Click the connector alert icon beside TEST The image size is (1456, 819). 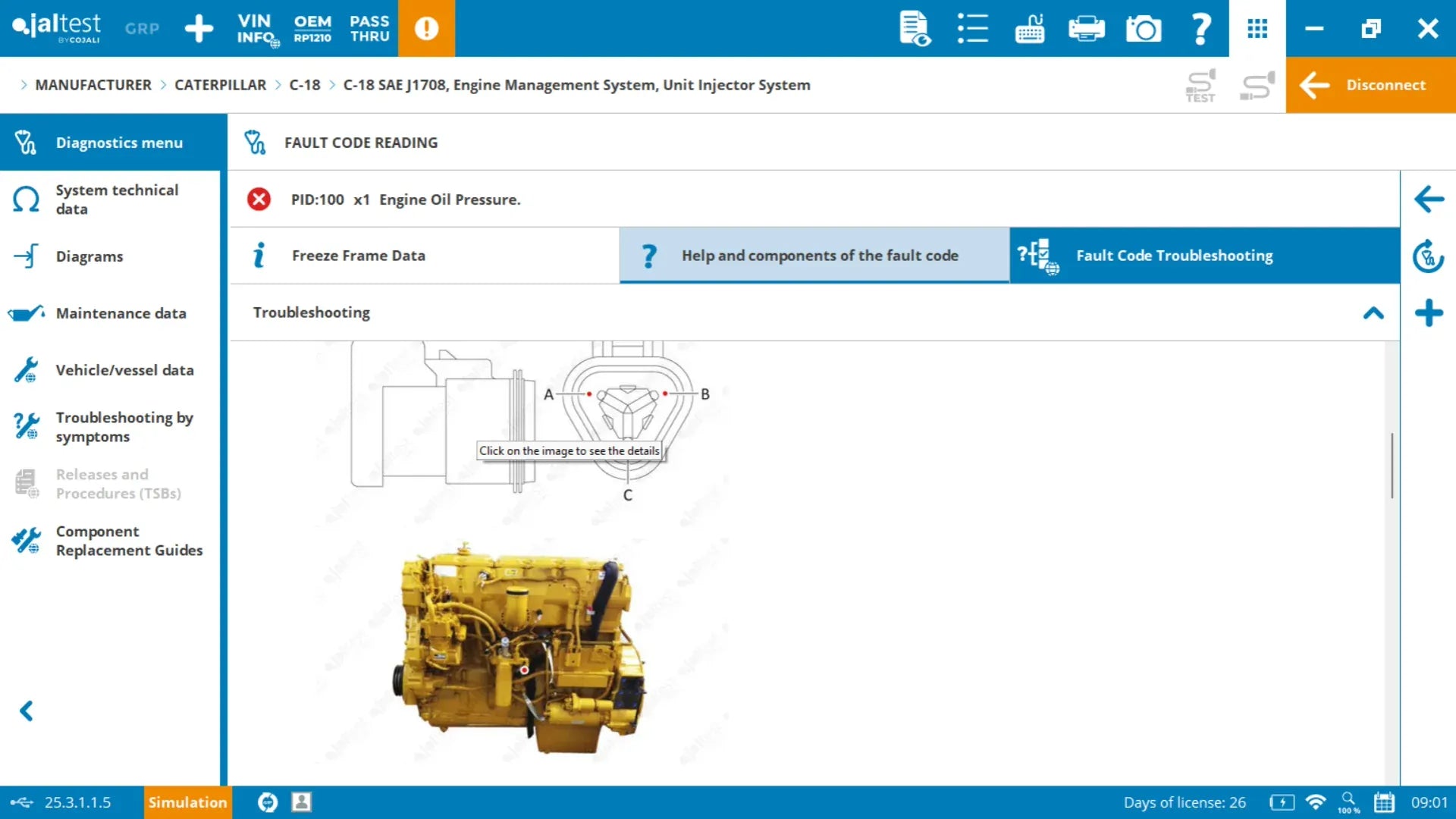[x=1257, y=85]
